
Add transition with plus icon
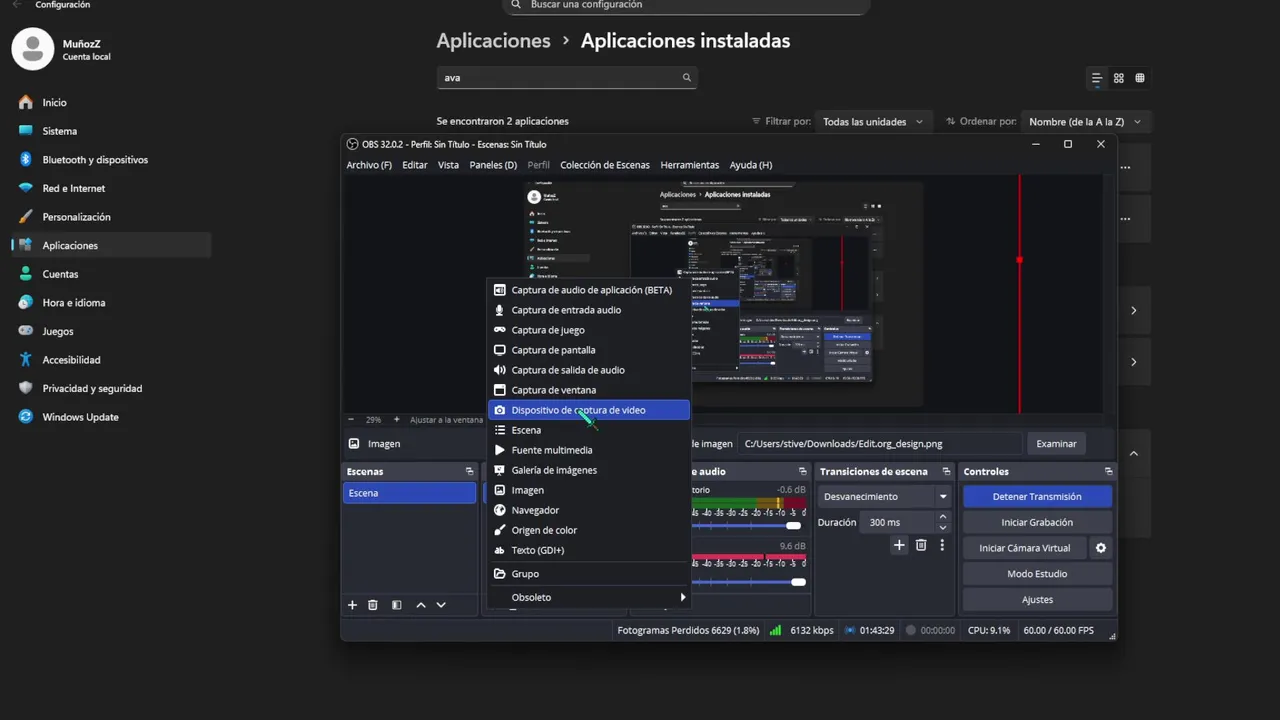[899, 545]
